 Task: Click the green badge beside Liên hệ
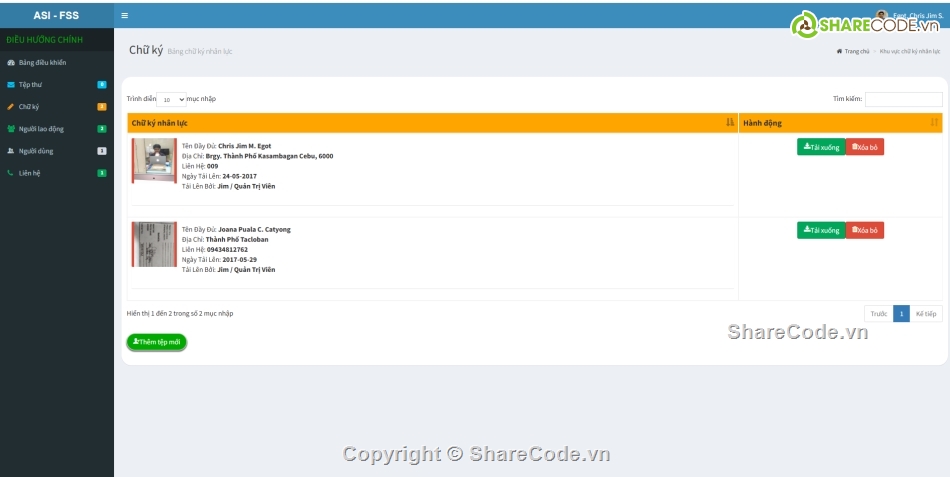pyautogui.click(x=102, y=173)
